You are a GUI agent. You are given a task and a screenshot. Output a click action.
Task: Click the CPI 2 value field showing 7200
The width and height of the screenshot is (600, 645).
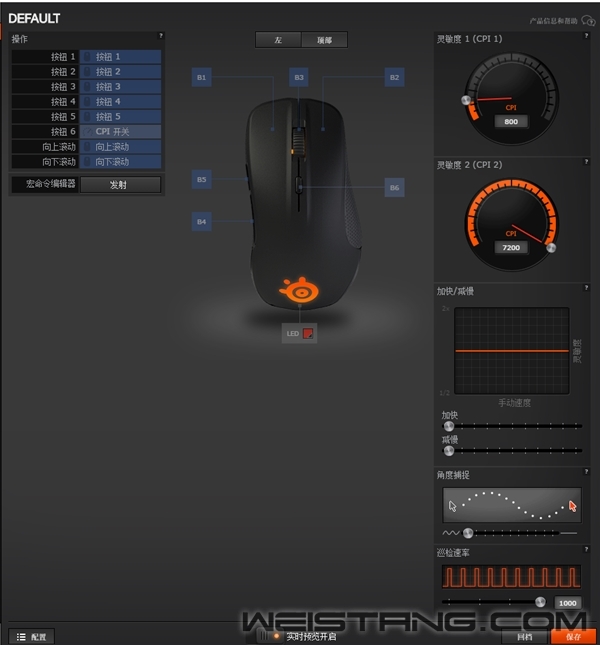point(511,248)
